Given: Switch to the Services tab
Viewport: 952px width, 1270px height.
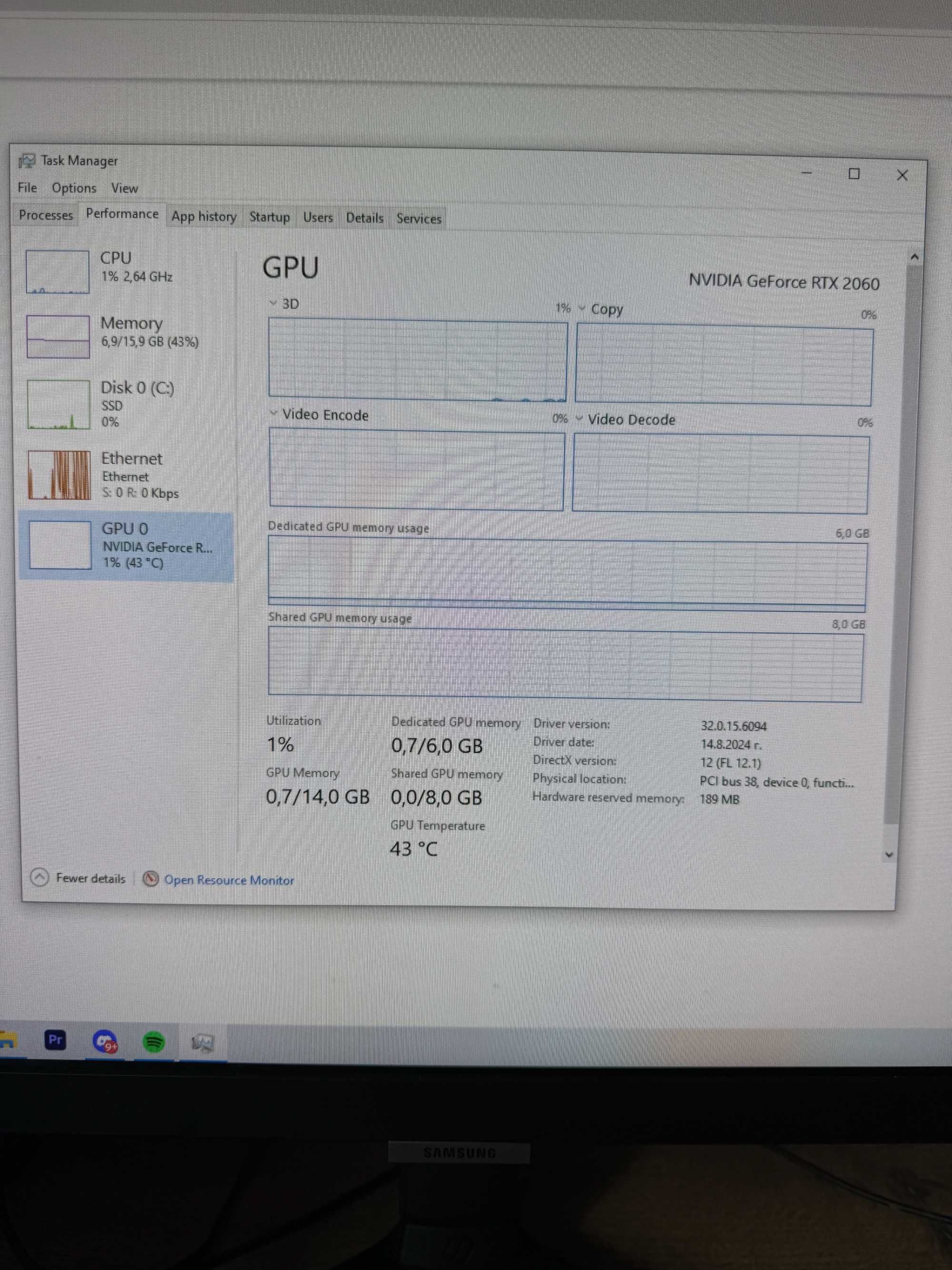Looking at the screenshot, I should tap(419, 219).
